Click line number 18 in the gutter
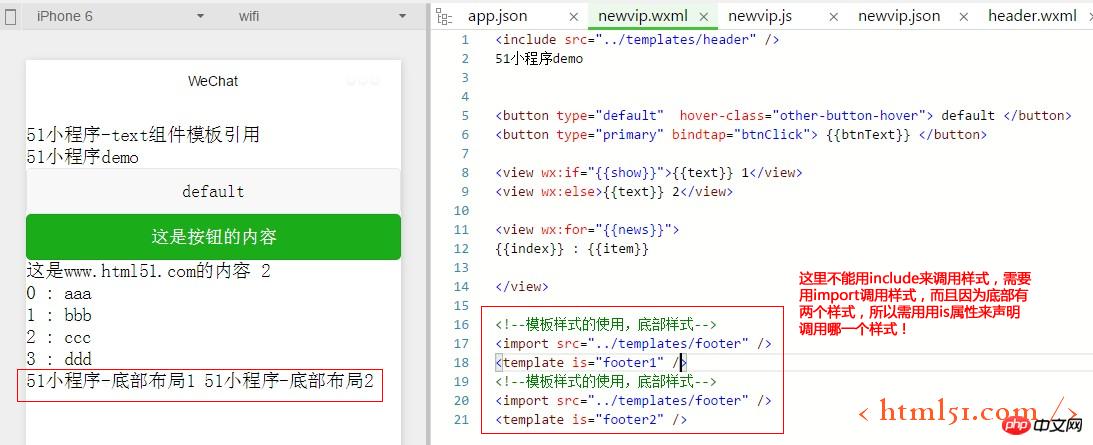Viewport: 1093px width, 445px height. 461,362
